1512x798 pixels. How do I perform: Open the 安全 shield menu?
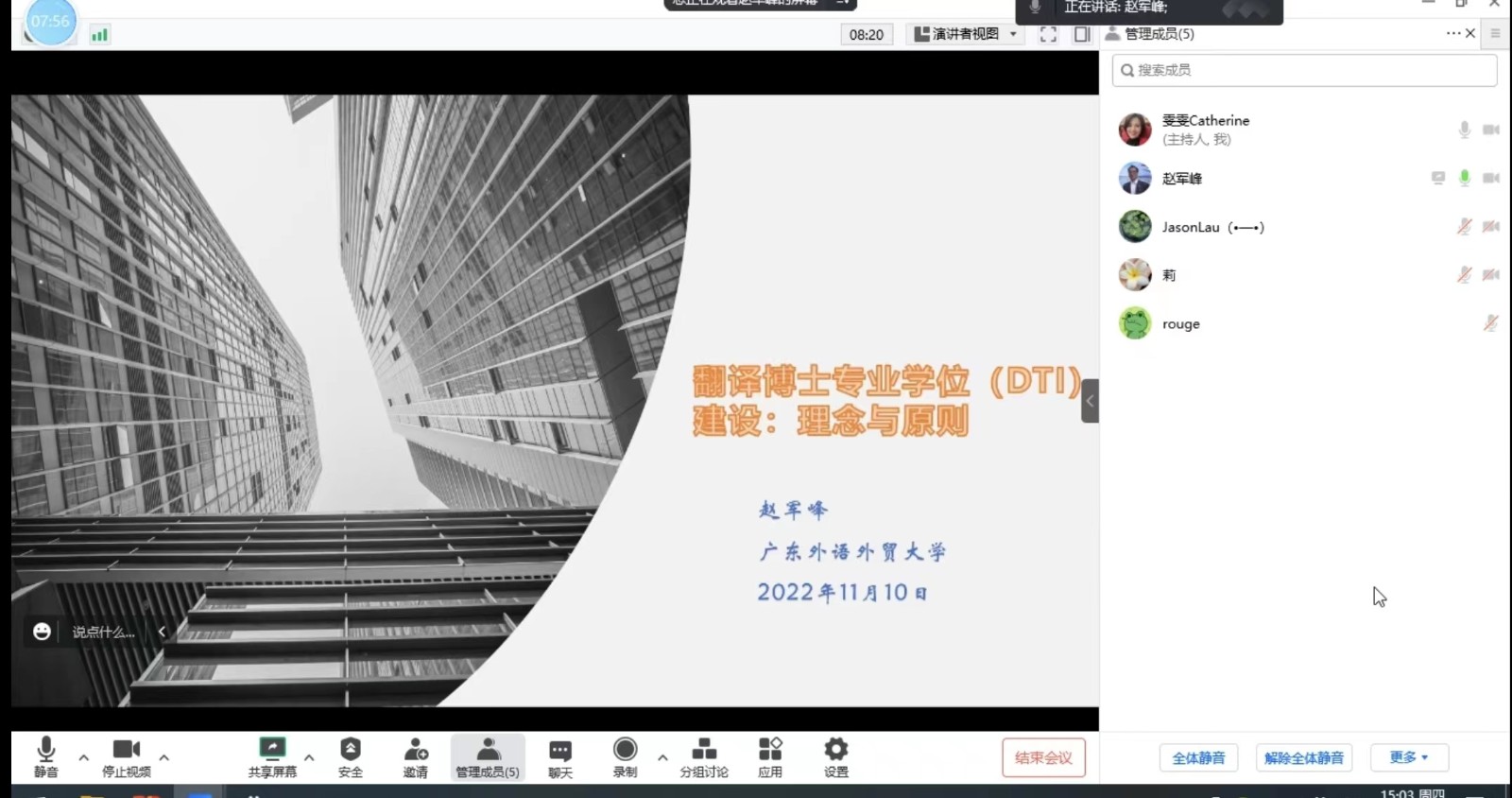(351, 751)
